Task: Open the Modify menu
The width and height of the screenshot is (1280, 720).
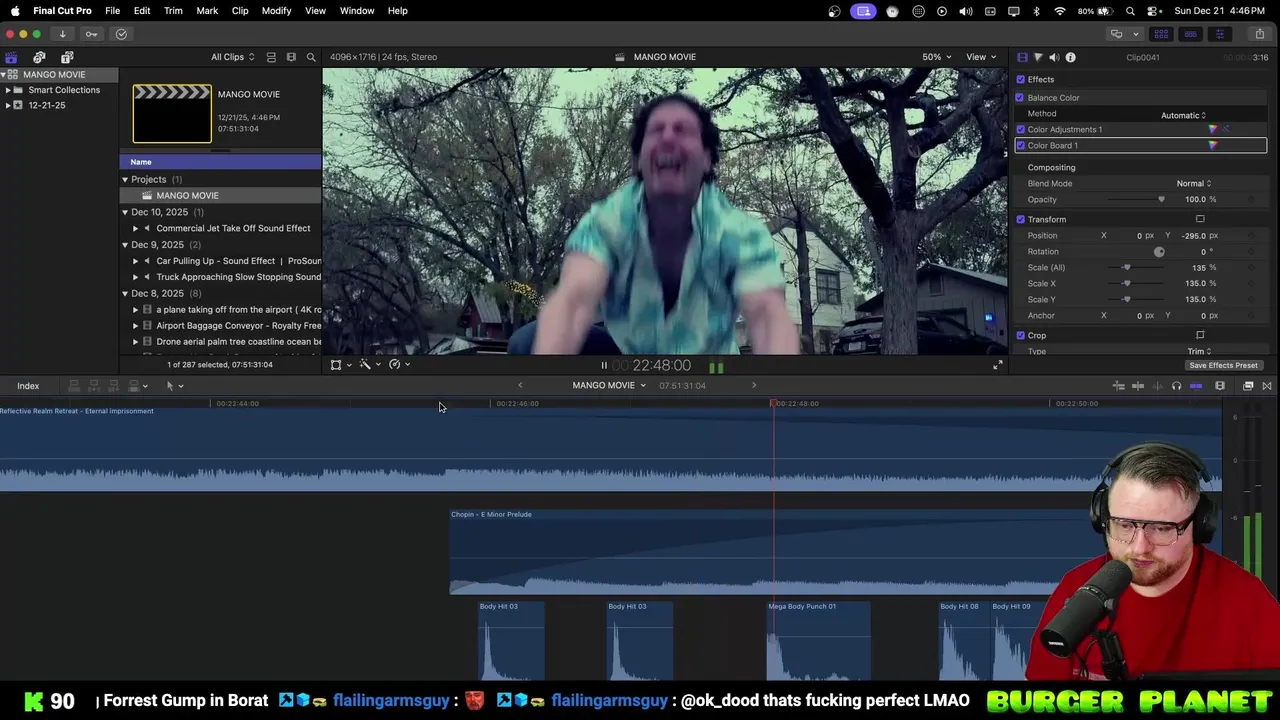Action: tap(276, 11)
